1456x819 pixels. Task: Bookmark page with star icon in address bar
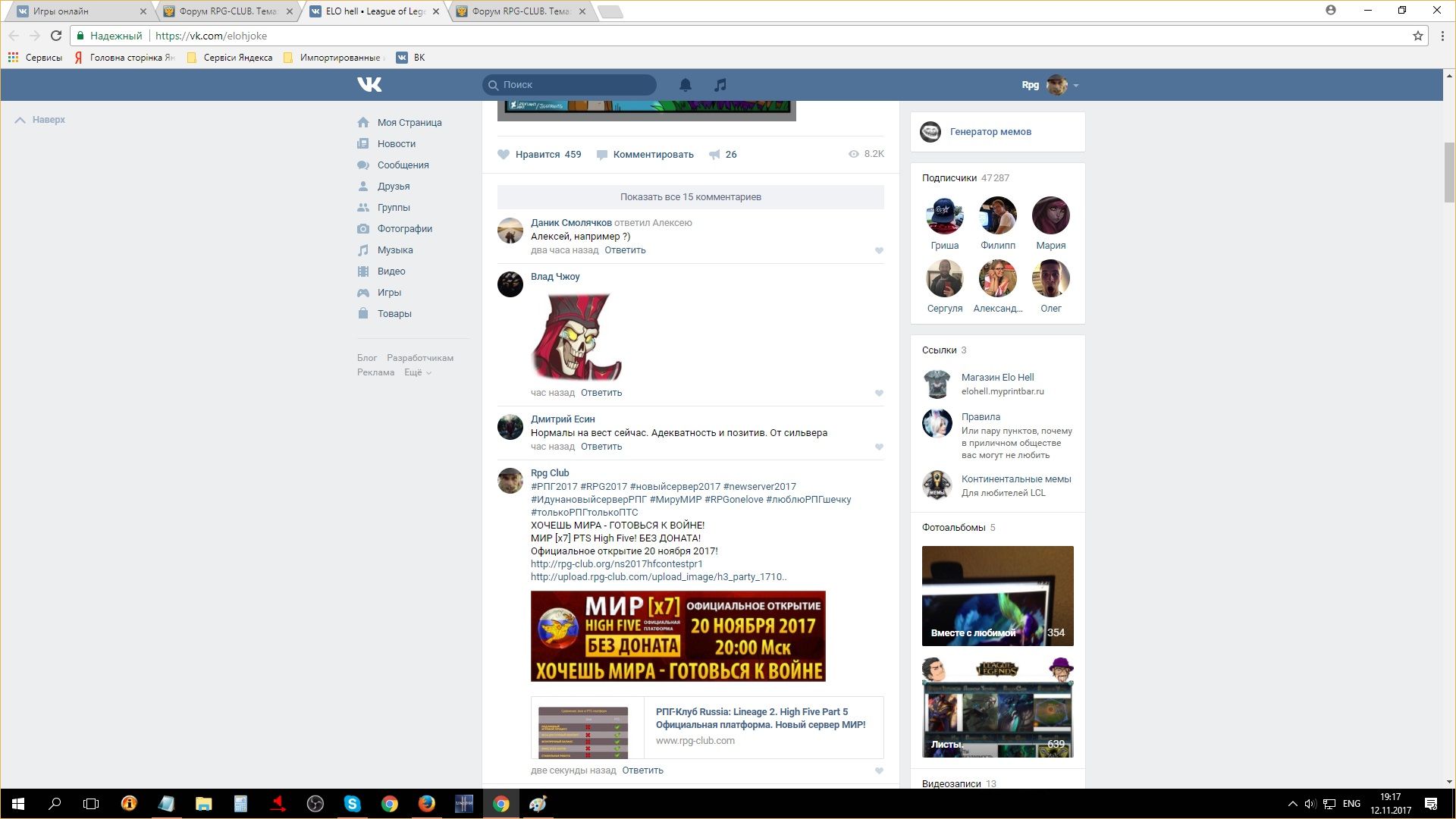1417,36
